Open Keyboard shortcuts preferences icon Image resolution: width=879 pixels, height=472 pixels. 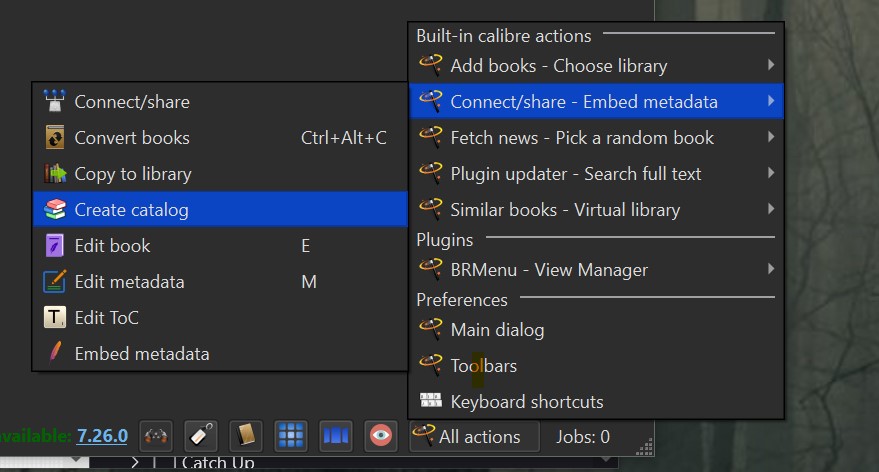pos(431,402)
